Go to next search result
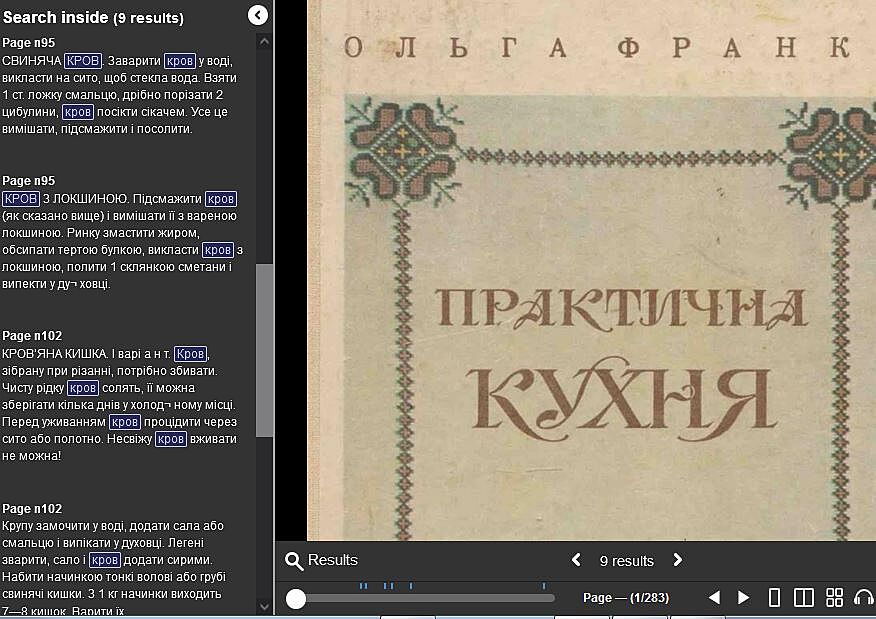This screenshot has height=619, width=876. [x=677, y=560]
